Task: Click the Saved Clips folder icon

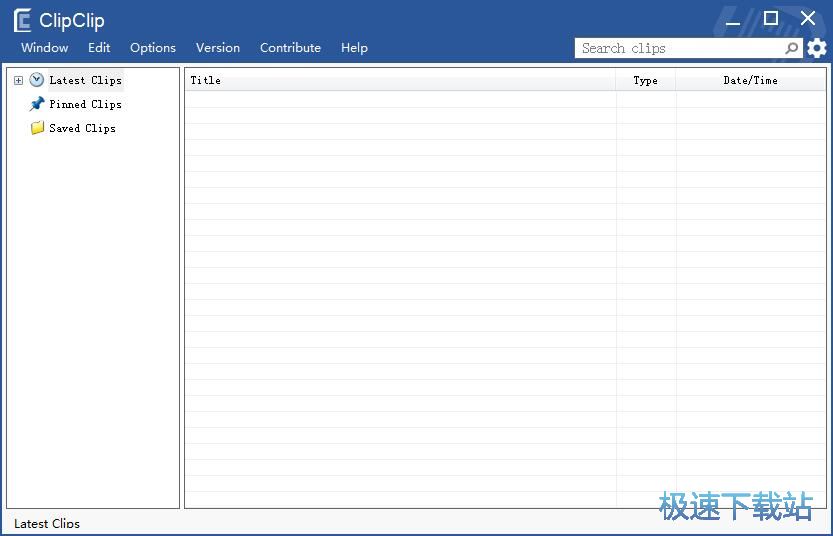Action: pyautogui.click(x=37, y=128)
